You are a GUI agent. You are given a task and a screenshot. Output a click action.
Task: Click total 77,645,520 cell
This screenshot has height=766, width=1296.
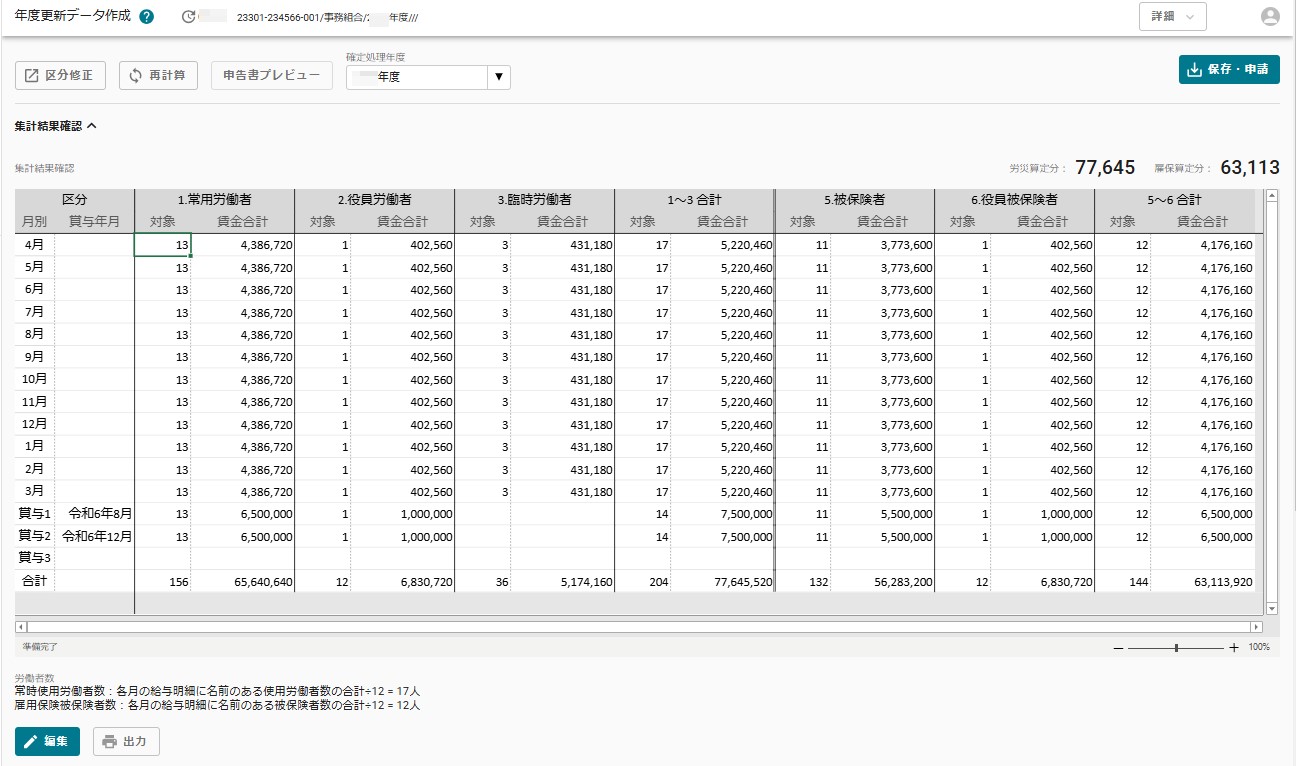pos(723,581)
